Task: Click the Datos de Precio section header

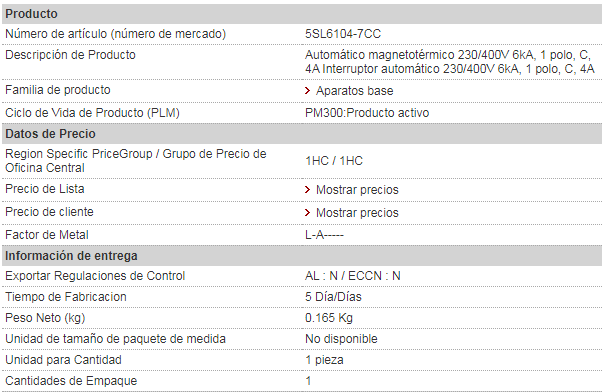Action: 302,134
